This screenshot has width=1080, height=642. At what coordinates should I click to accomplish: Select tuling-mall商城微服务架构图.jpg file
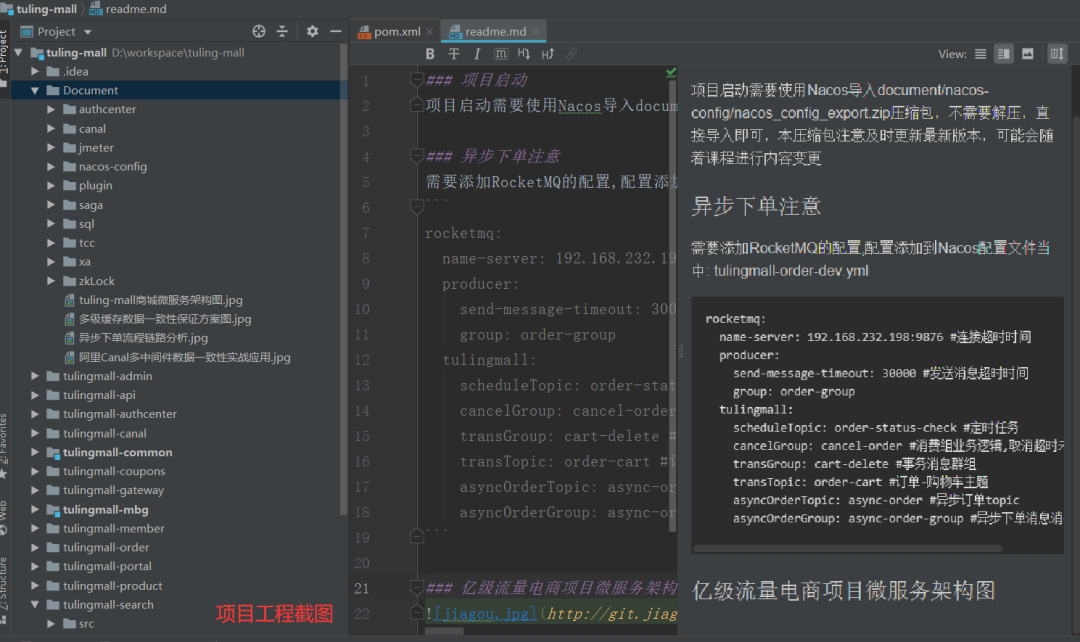(160, 300)
